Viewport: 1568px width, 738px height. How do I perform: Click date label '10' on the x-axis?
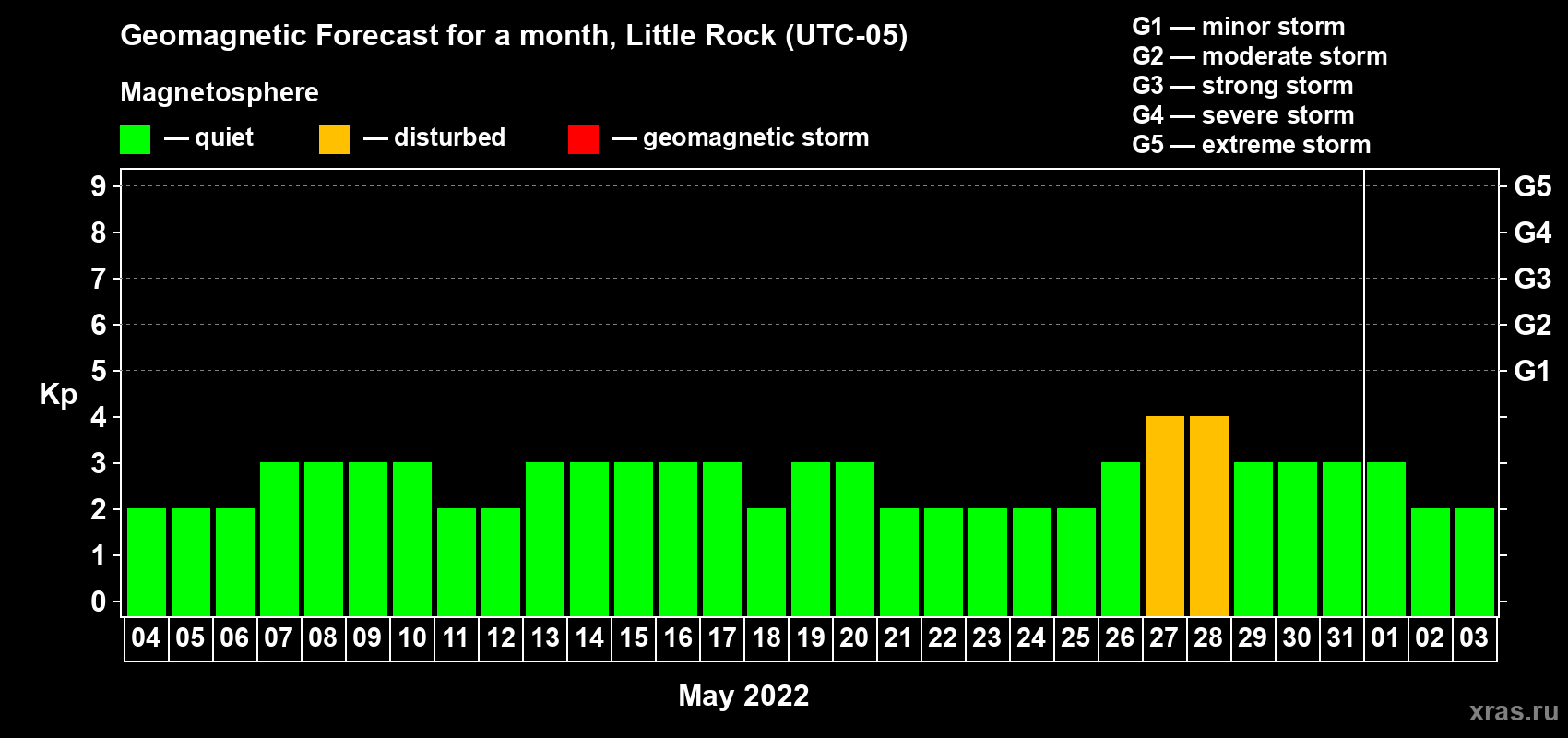411,638
